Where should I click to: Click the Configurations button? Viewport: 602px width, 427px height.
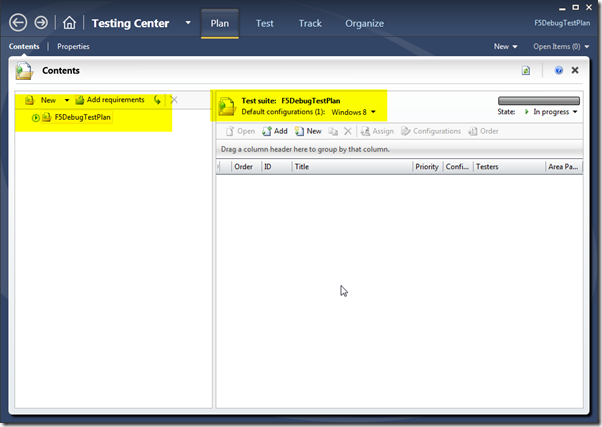[x=431, y=131]
